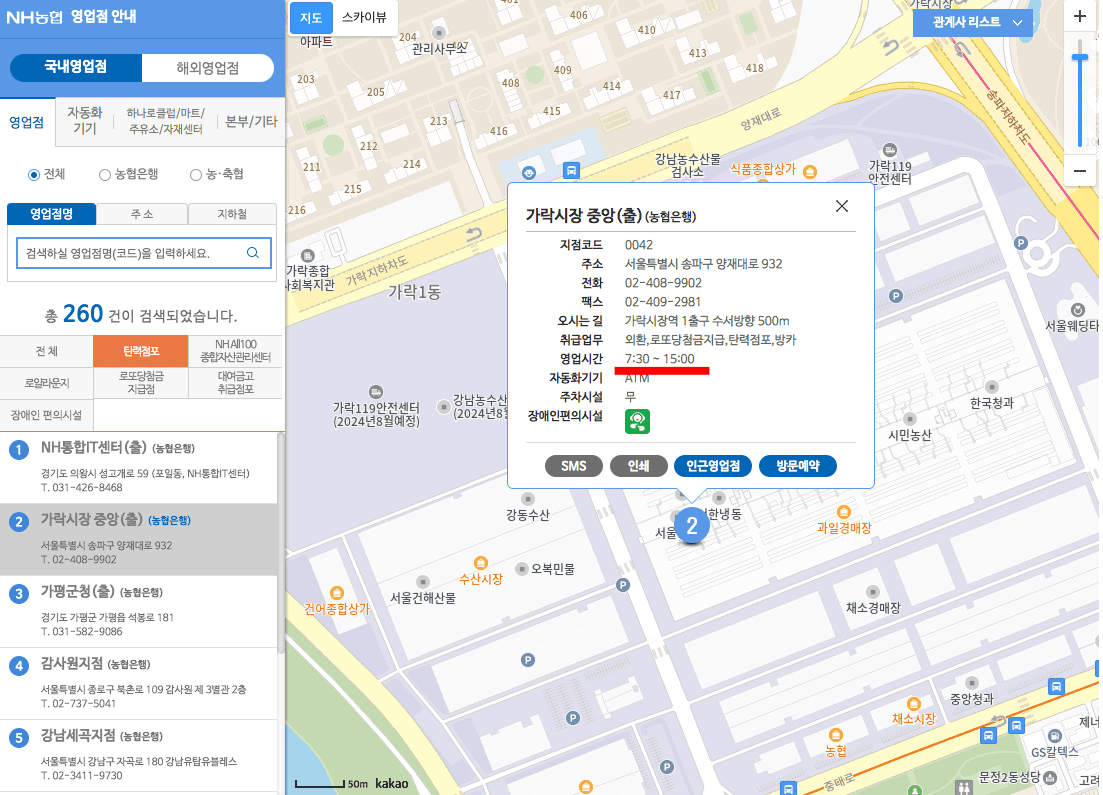1103x795 pixels.
Task: Filter results by 전체
Action: (x=46, y=351)
